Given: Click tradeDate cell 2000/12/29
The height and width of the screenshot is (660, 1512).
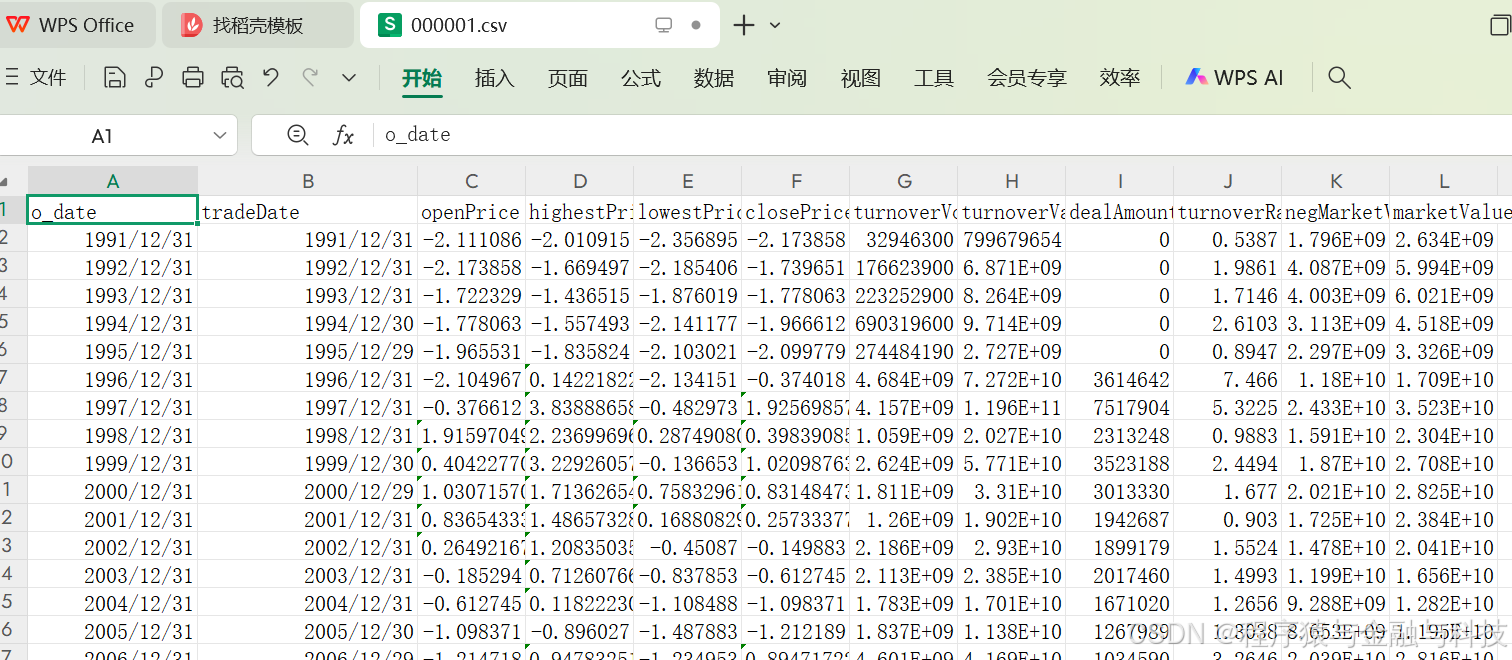Looking at the screenshot, I should [x=308, y=492].
